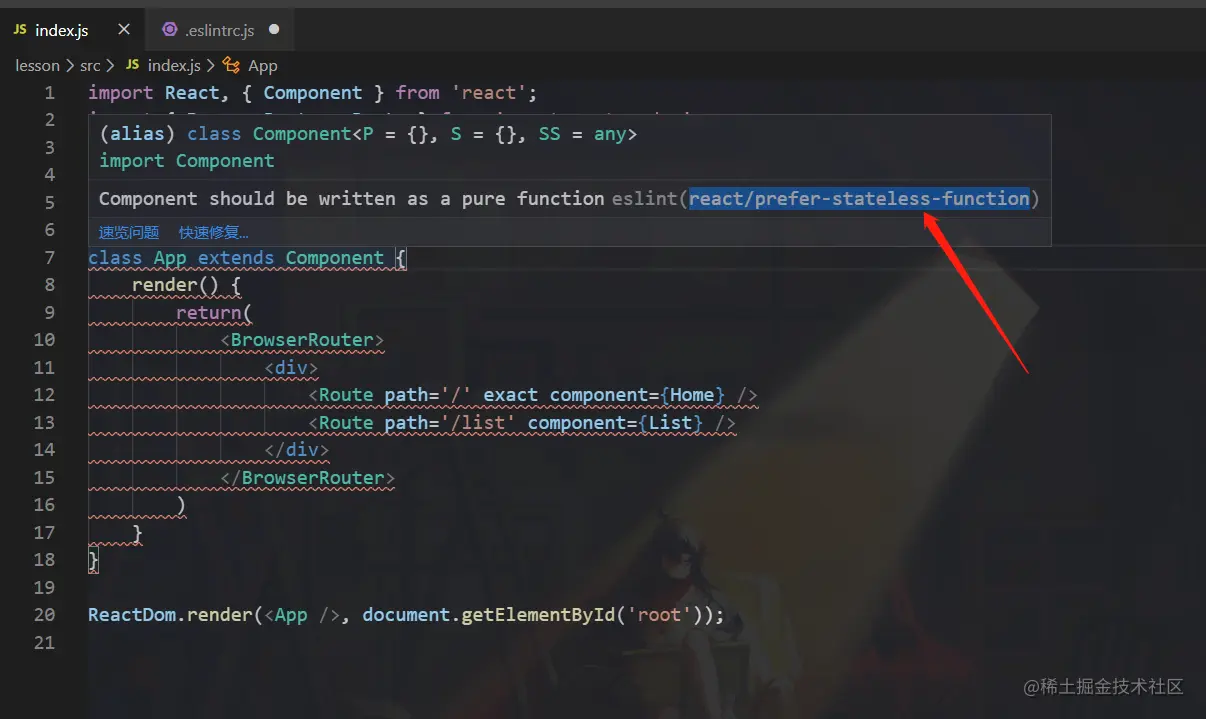This screenshot has width=1206, height=719.
Task: Open the App symbol breadcrumb
Action: 263,65
